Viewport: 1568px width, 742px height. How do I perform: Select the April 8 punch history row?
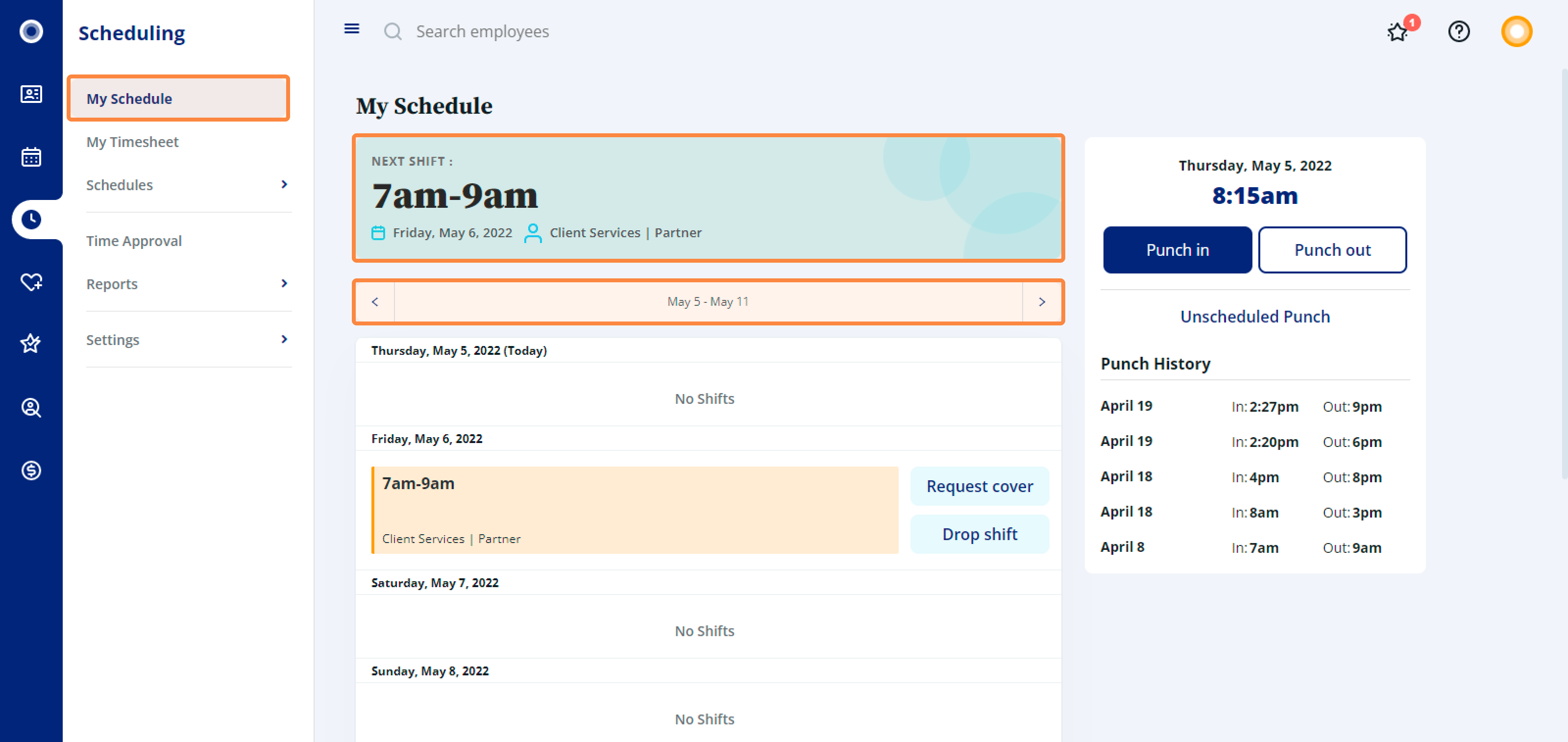[1254, 548]
